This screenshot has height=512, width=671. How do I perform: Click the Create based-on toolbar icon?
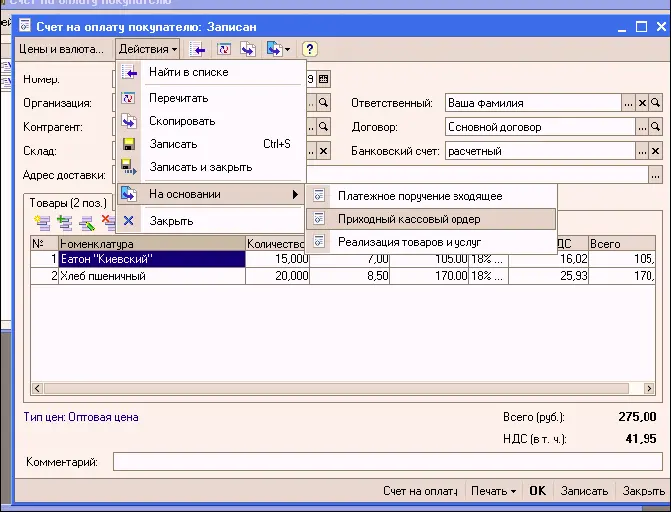point(274,49)
